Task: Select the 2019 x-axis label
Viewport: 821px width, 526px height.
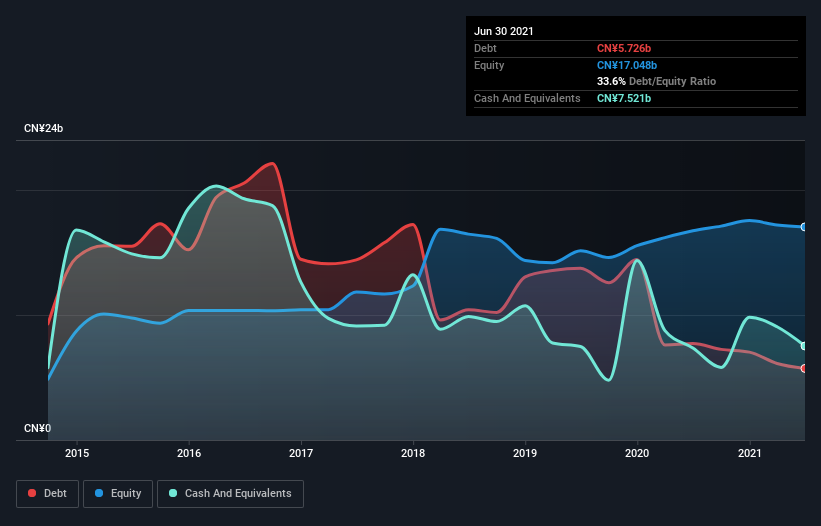Action: [525, 453]
